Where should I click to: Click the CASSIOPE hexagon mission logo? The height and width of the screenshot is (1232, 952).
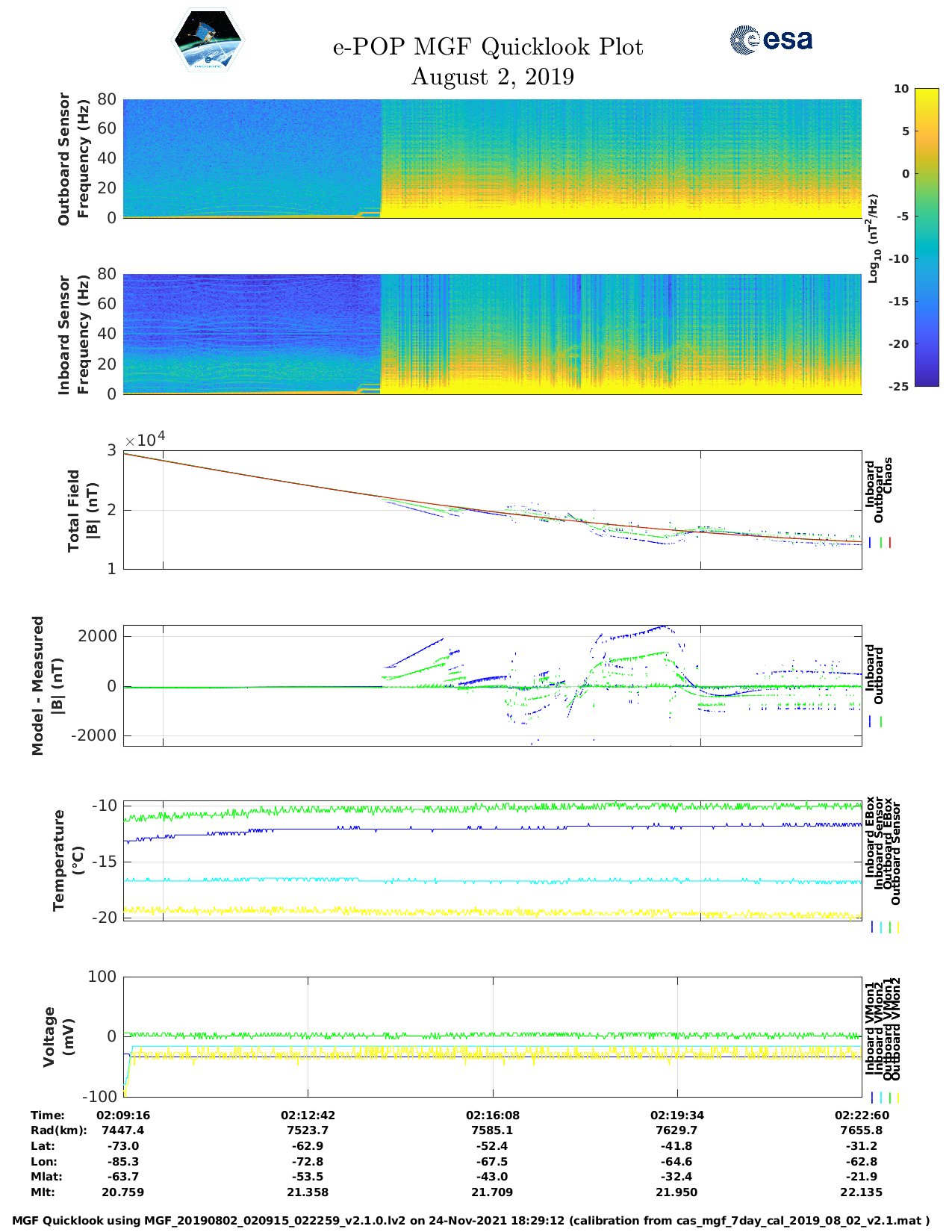click(x=208, y=40)
